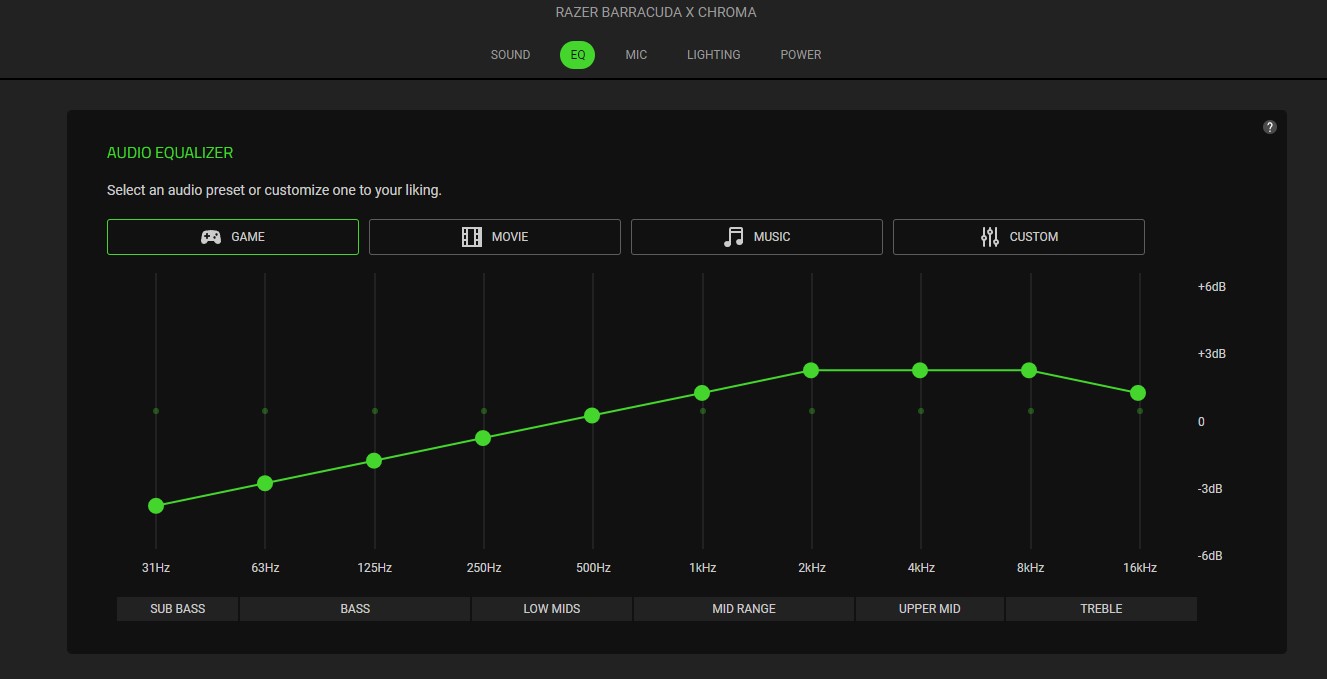This screenshot has height=679, width=1327.
Task: Click the +3dB scale label
Action: (1212, 354)
